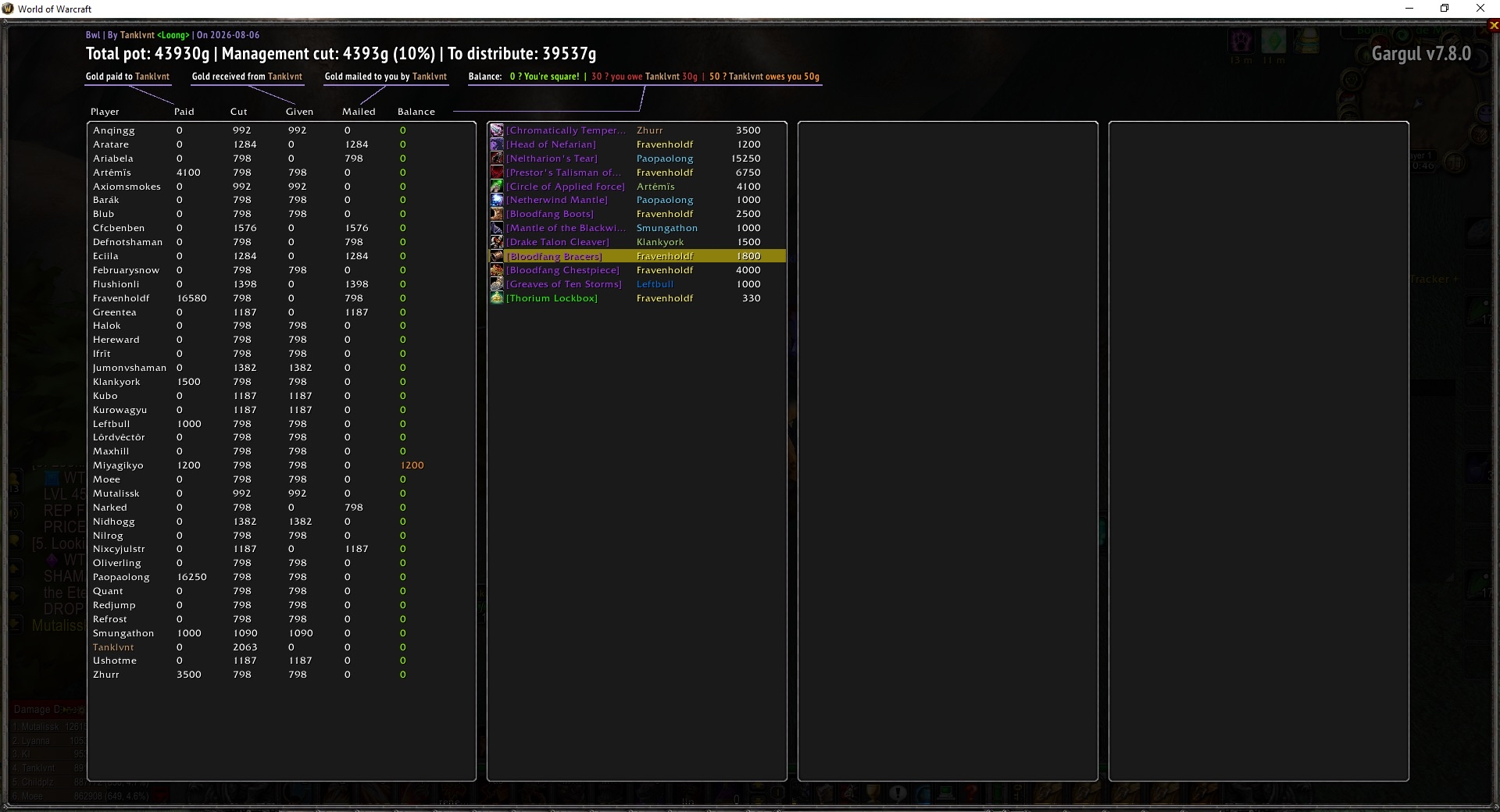Image resolution: width=1500 pixels, height=812 pixels.
Task: Click the Drake Talon Cleaver item icon
Action: tap(497, 242)
